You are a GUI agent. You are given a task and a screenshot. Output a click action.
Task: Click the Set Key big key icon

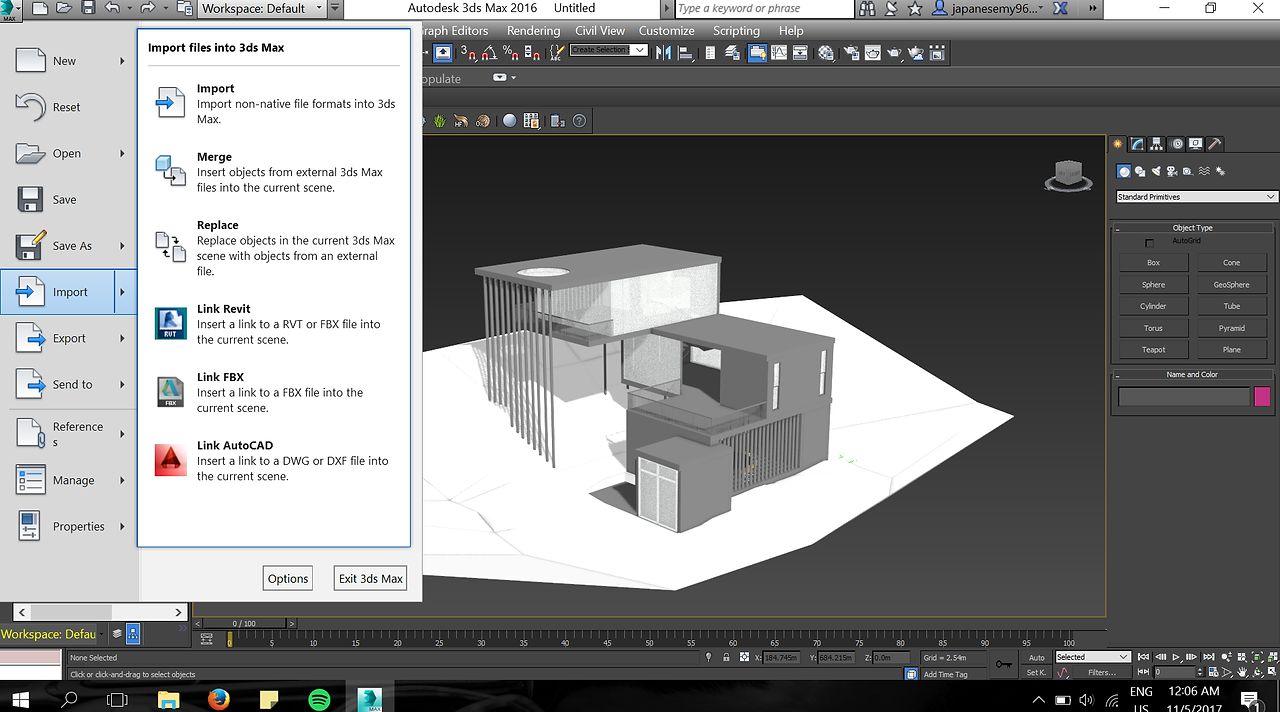point(1004,665)
